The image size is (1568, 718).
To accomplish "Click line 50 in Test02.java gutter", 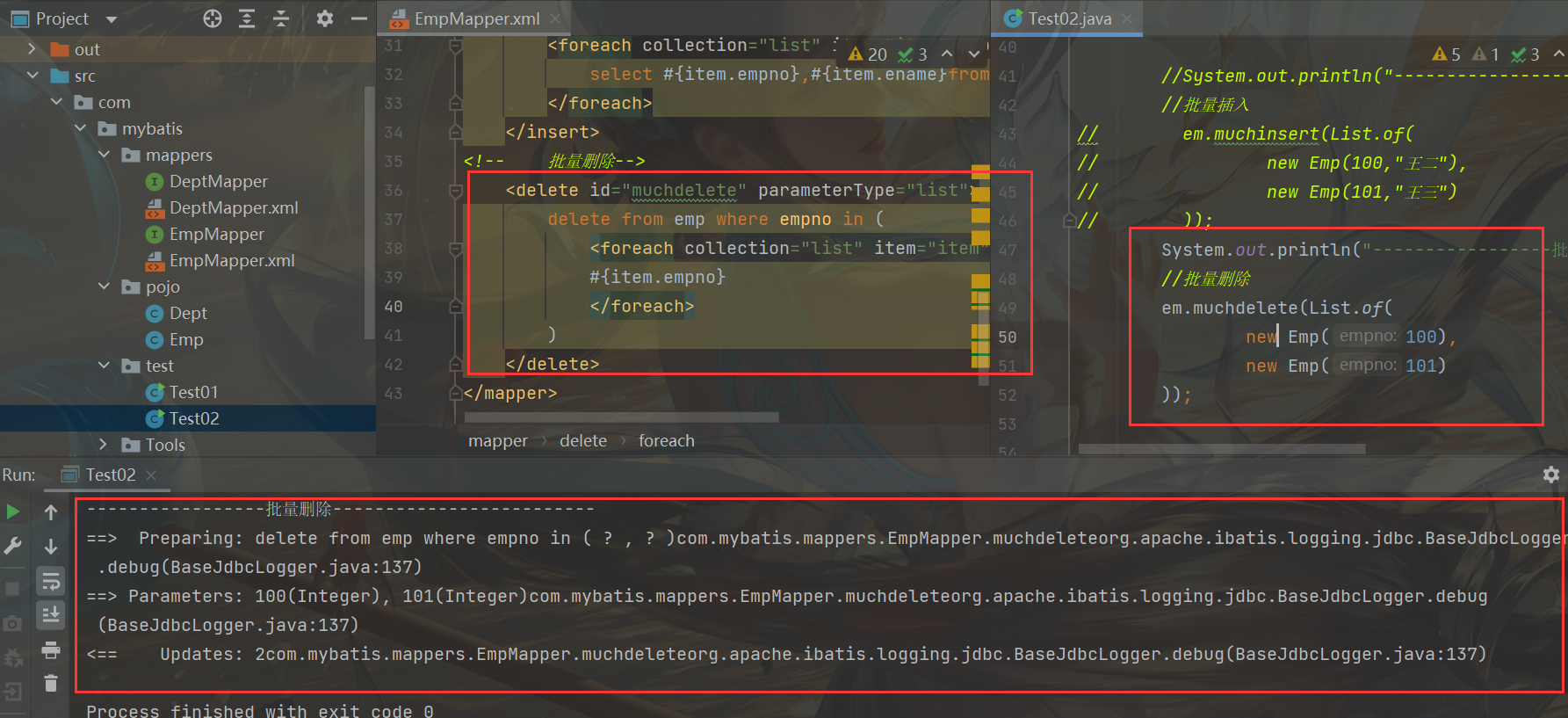I will point(1008,337).
